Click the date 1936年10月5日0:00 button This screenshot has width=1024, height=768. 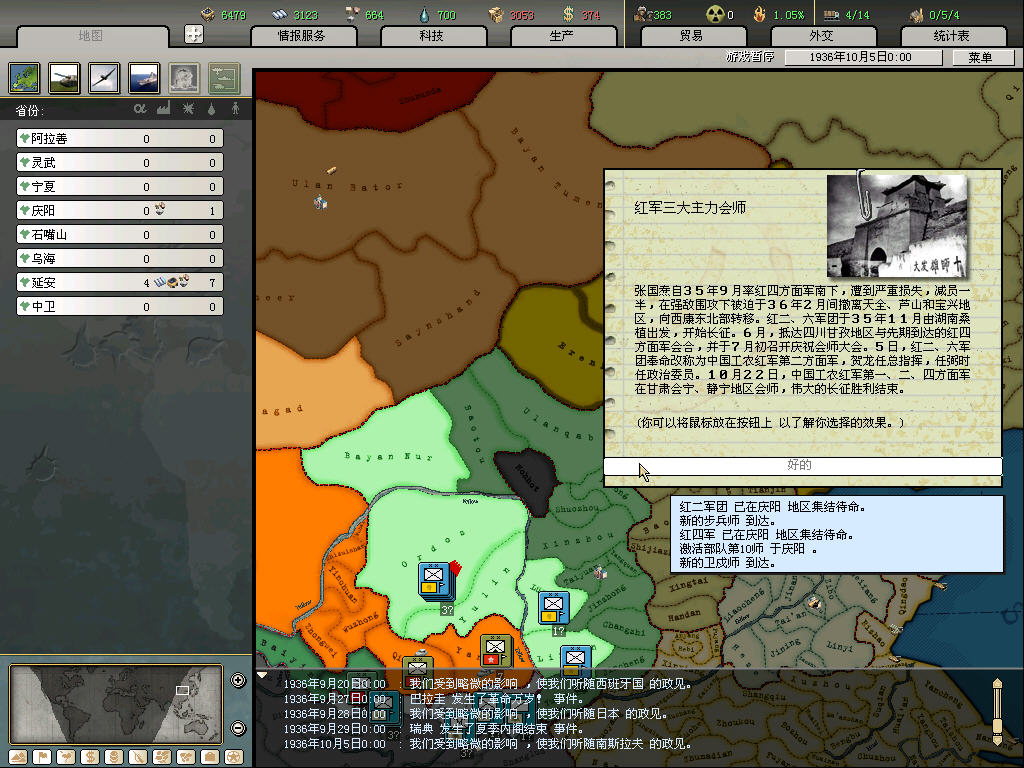863,57
